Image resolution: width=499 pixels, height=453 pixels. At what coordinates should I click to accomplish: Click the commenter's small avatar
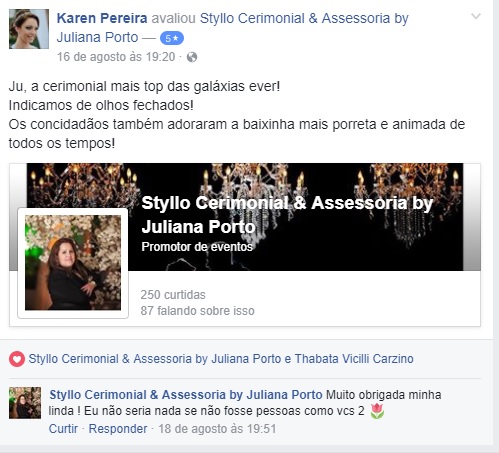click(x=25, y=403)
